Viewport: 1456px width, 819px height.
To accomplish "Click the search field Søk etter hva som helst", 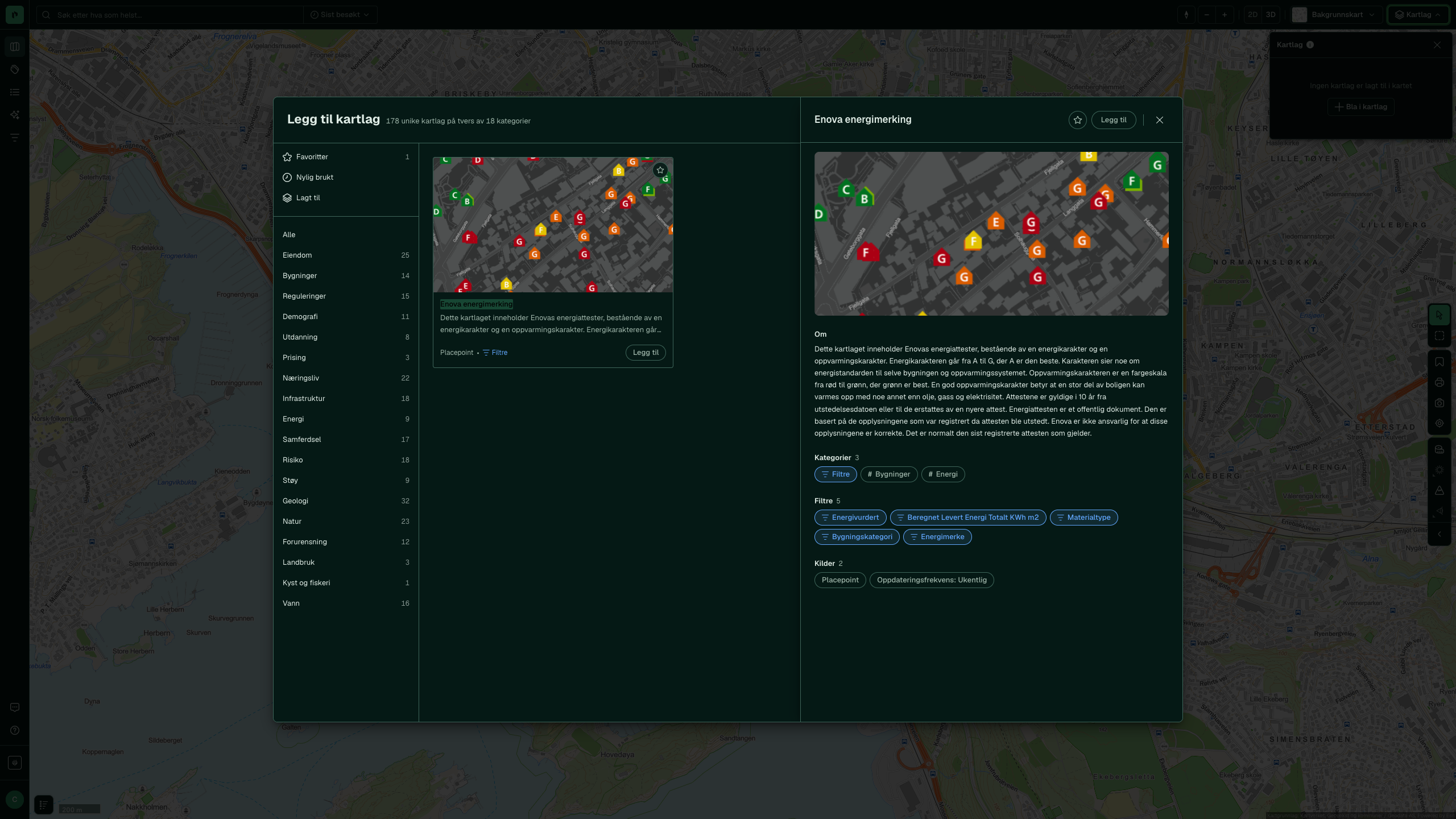I will 169,15.
